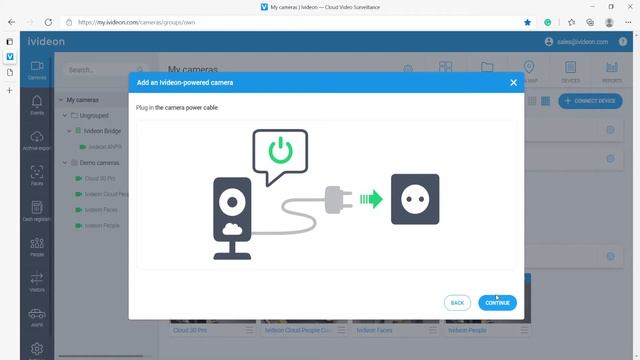Click the map pin icon in toolbar
The width and height of the screenshot is (640, 360).
[529, 67]
